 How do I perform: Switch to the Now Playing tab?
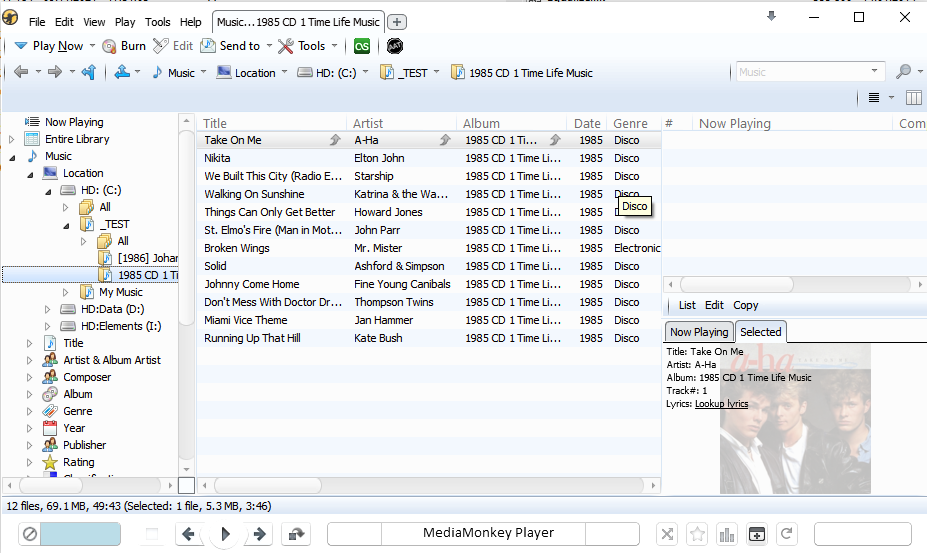click(x=699, y=332)
